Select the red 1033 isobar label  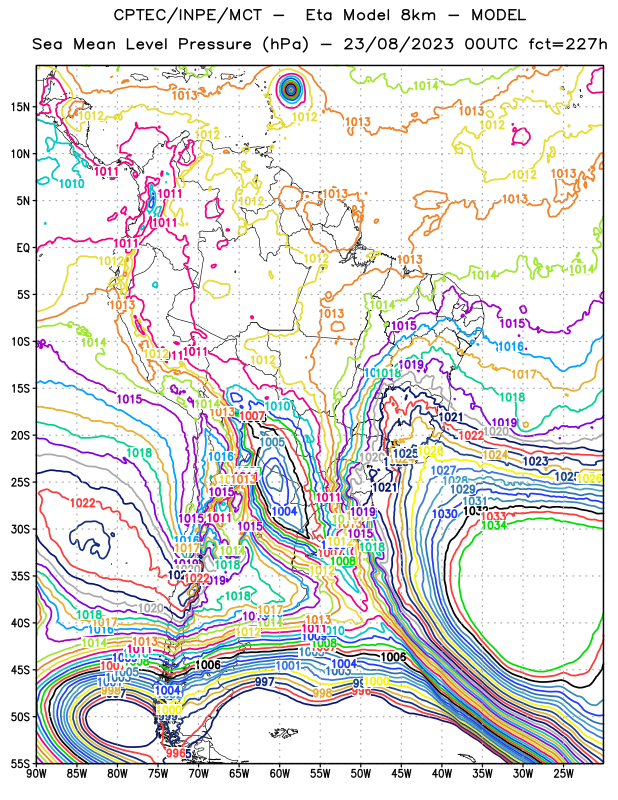(x=493, y=517)
